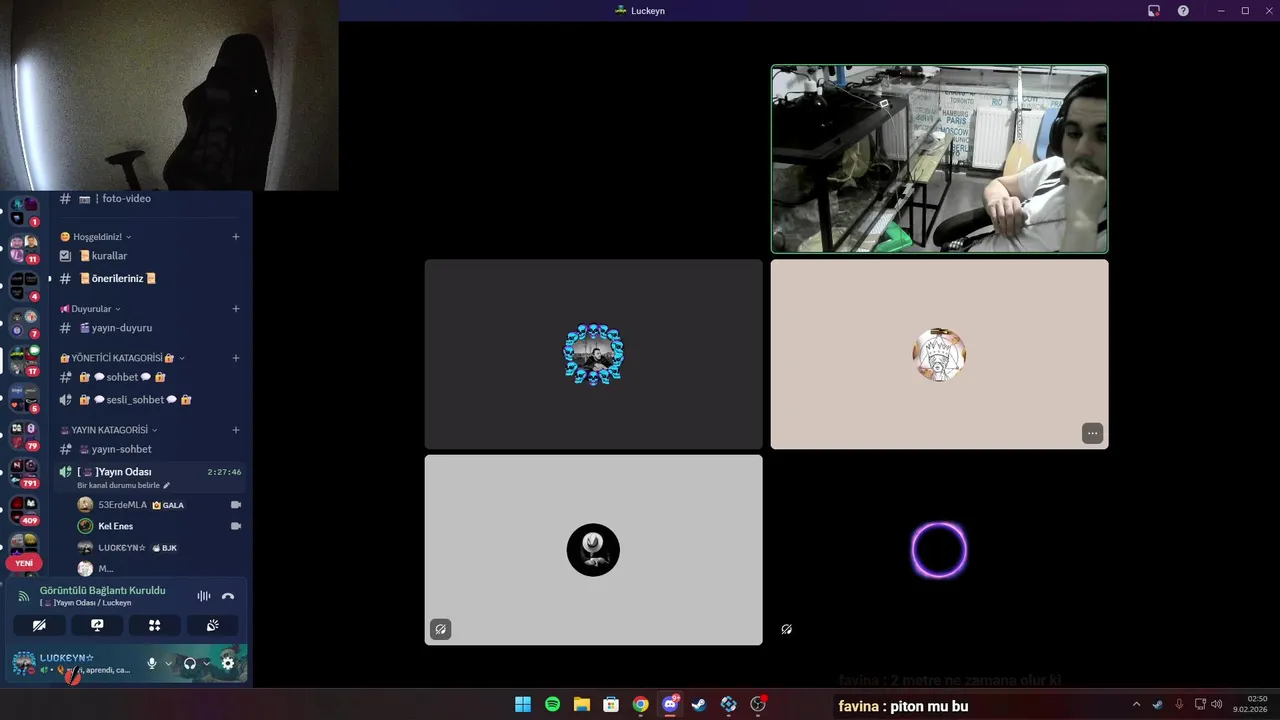Open the yayın-sohbet channel
This screenshot has height=720, width=1280.
point(149,450)
